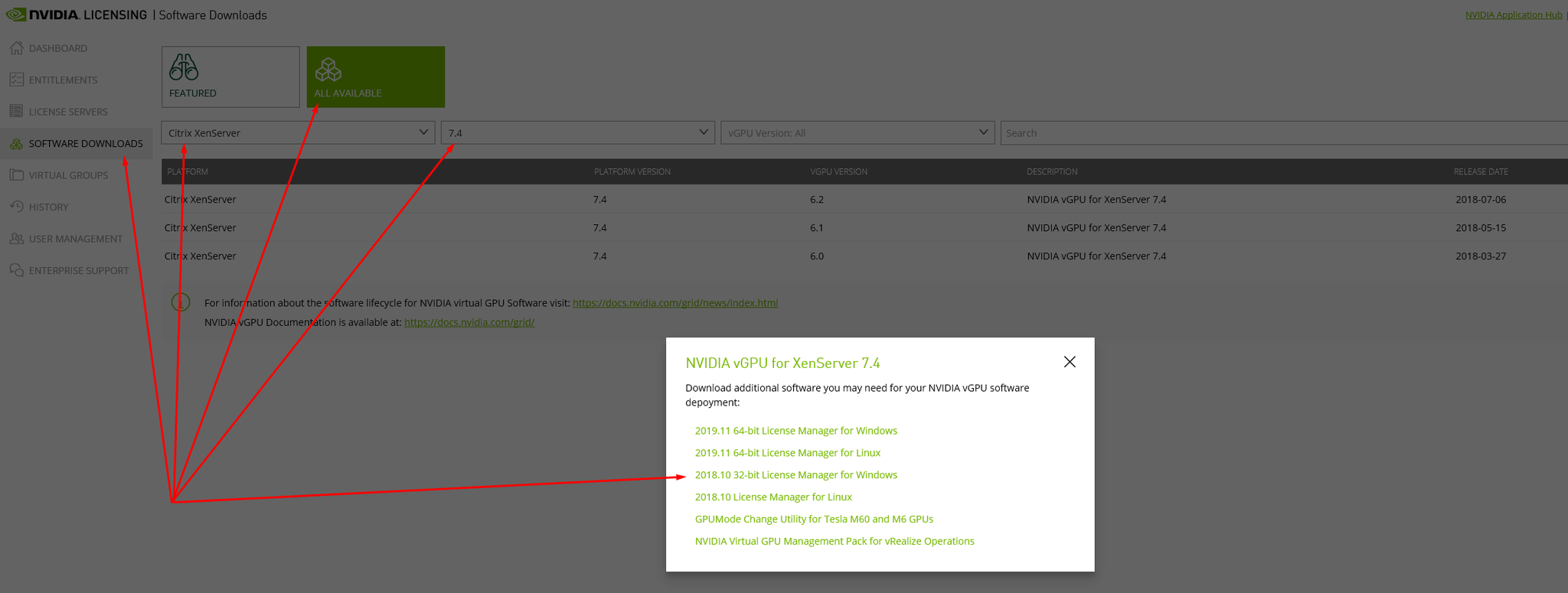Expand the Citrix XenServer platform dropdown

tap(298, 132)
